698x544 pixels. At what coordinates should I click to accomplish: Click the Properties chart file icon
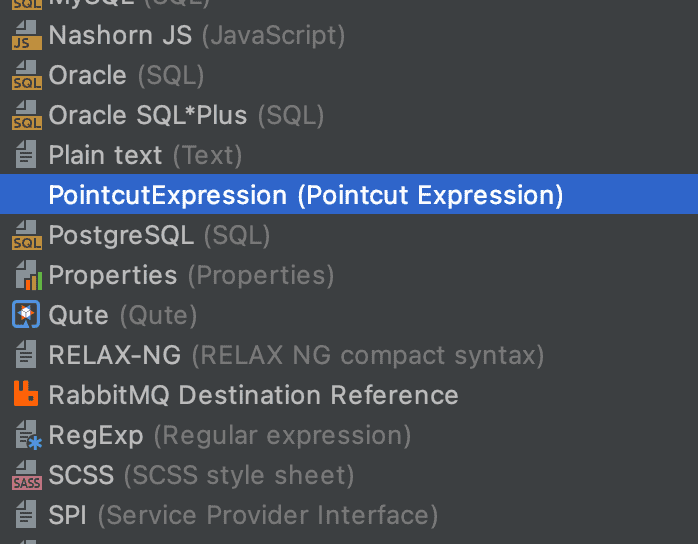[28, 275]
